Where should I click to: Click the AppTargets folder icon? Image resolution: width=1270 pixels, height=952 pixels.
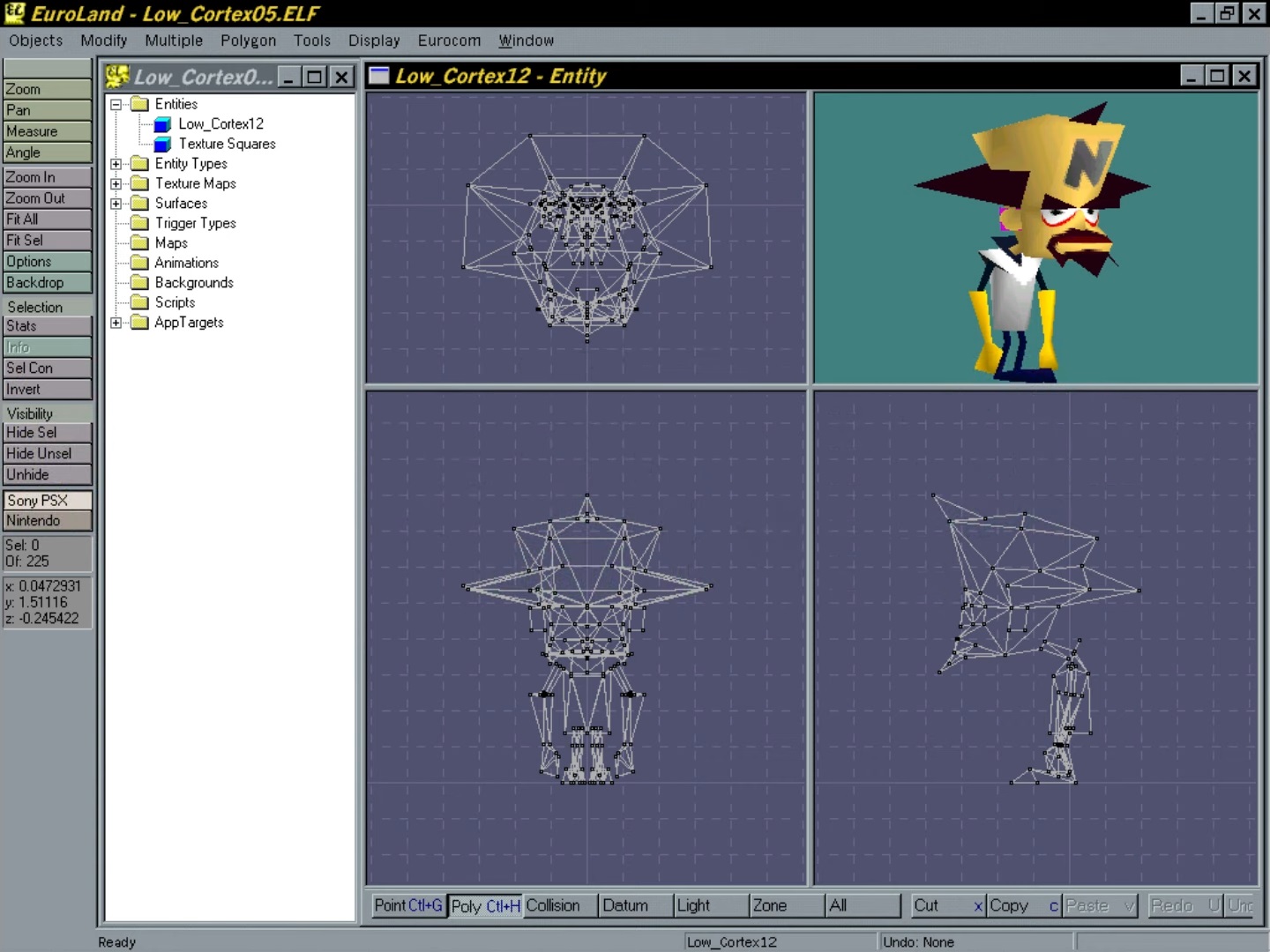click(139, 323)
